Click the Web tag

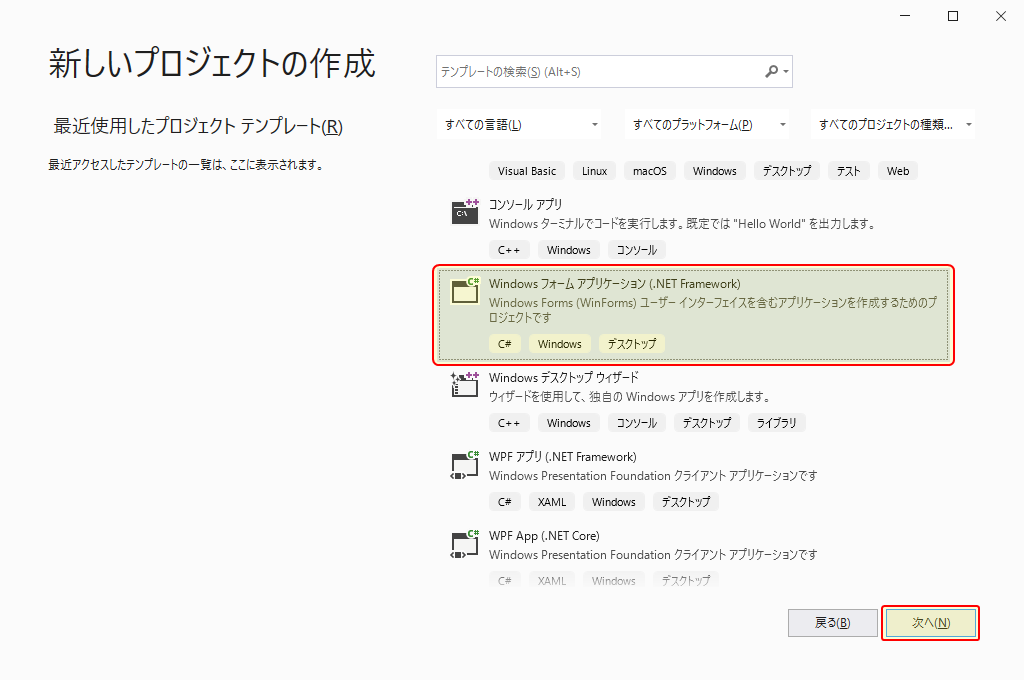898,171
